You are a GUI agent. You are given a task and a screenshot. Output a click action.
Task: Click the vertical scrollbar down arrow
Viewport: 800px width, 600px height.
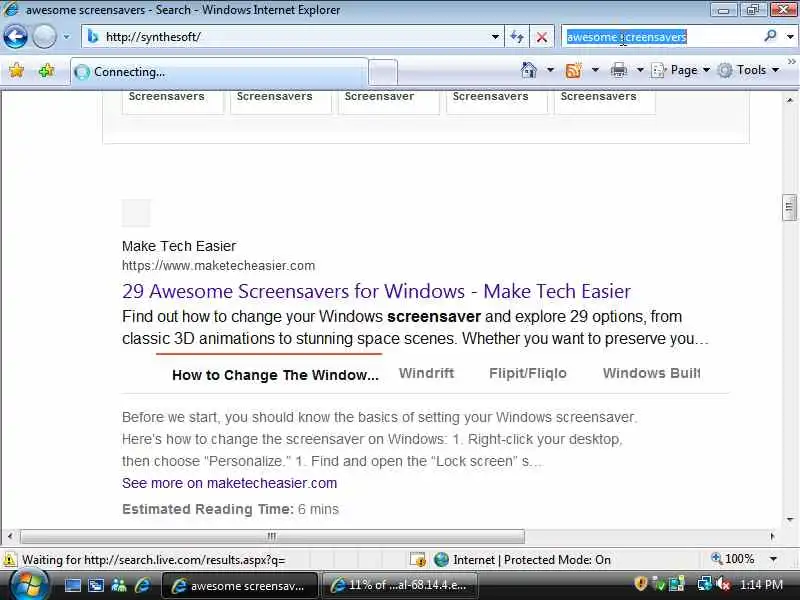[x=789, y=519]
